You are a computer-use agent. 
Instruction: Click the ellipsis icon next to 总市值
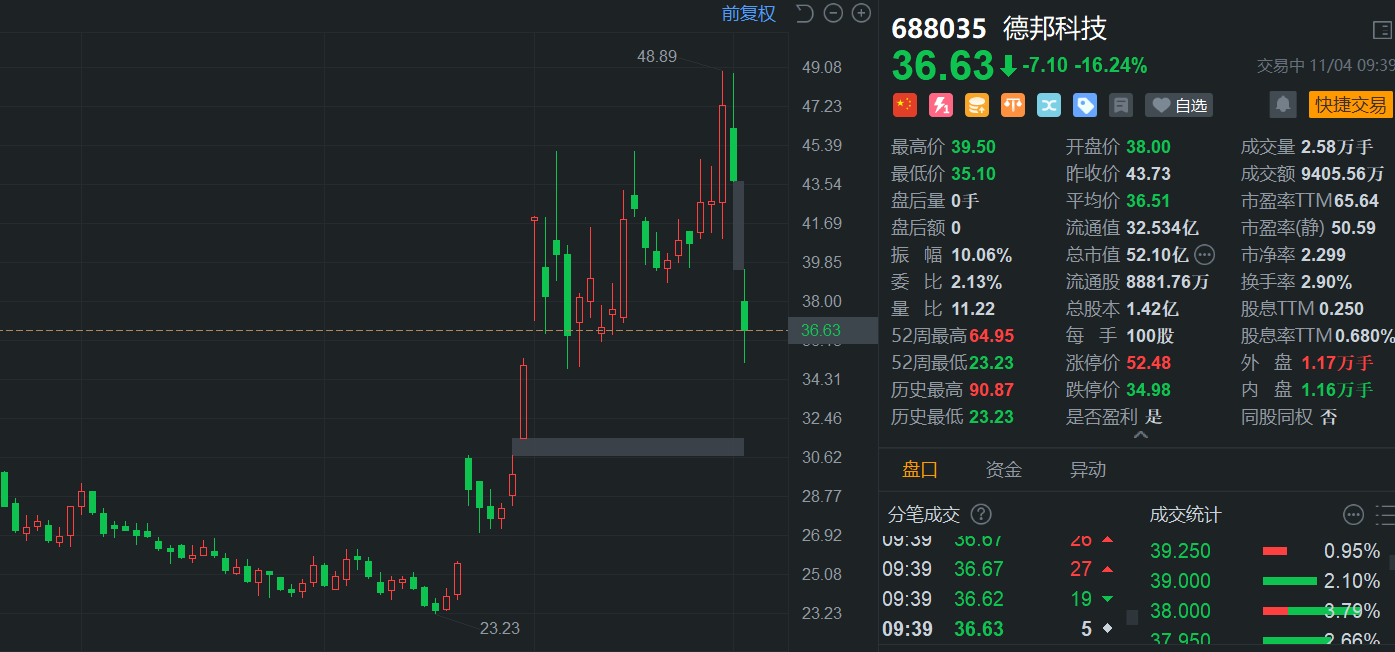(1204, 254)
